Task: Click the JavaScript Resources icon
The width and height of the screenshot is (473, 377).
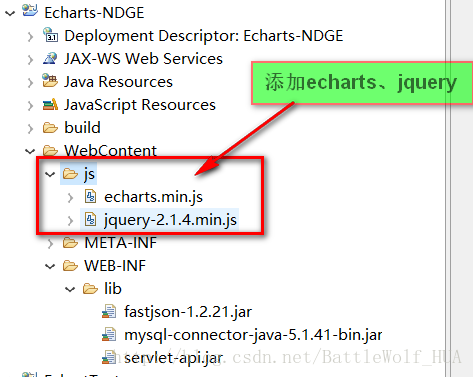Action: click(x=50, y=104)
